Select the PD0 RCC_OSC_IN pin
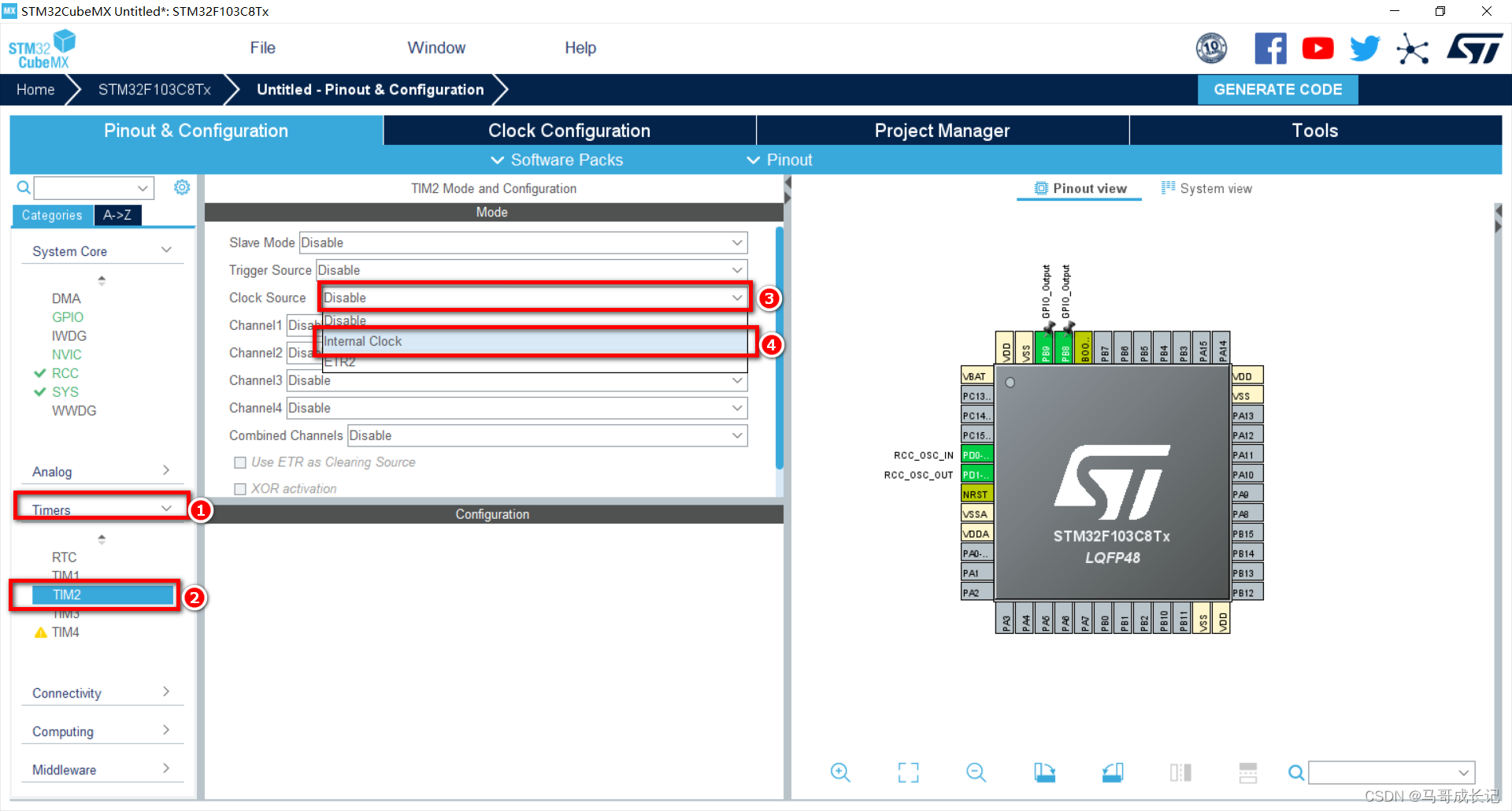Screen dimensions: 1512x811 point(976,455)
